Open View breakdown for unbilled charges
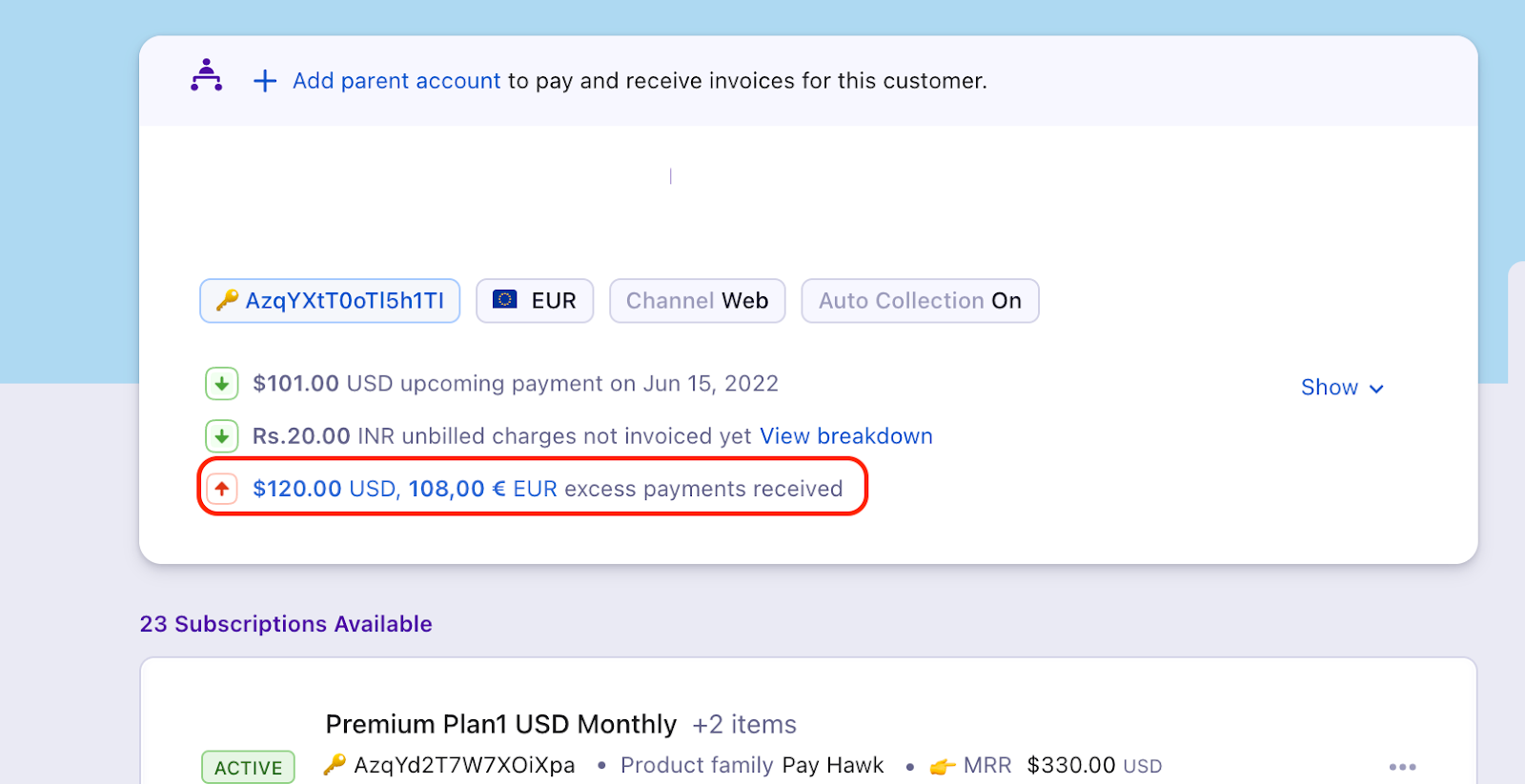This screenshot has width=1525, height=784. click(x=845, y=436)
